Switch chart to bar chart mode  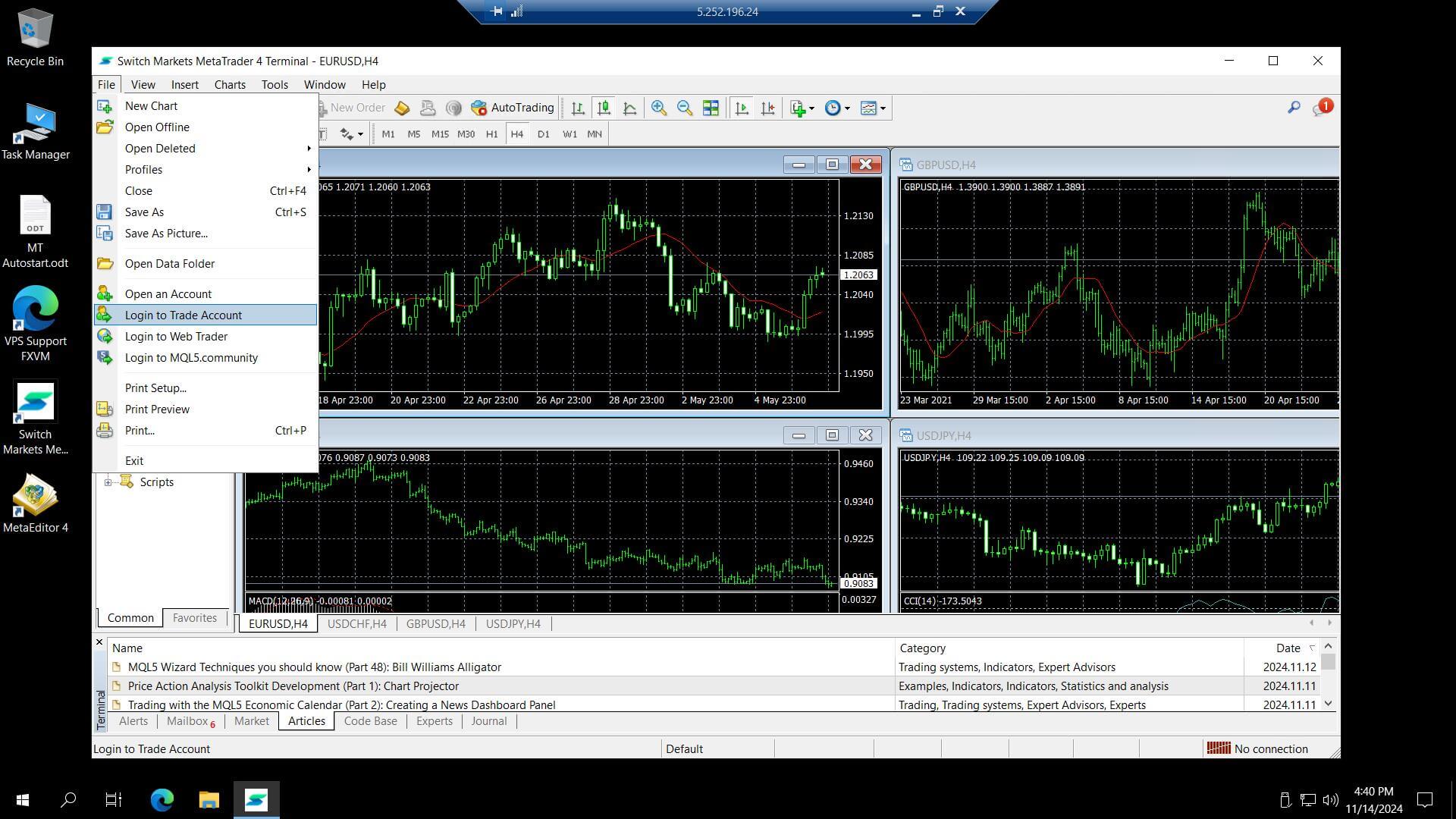pos(578,108)
